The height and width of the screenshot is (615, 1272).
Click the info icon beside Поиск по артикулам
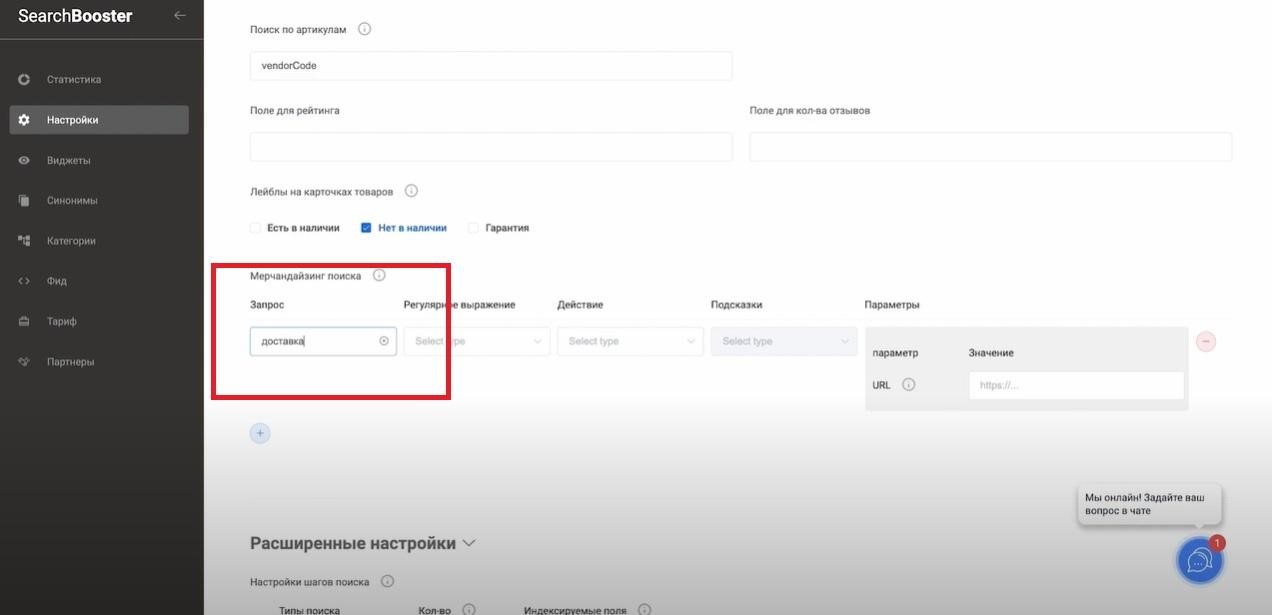364,29
